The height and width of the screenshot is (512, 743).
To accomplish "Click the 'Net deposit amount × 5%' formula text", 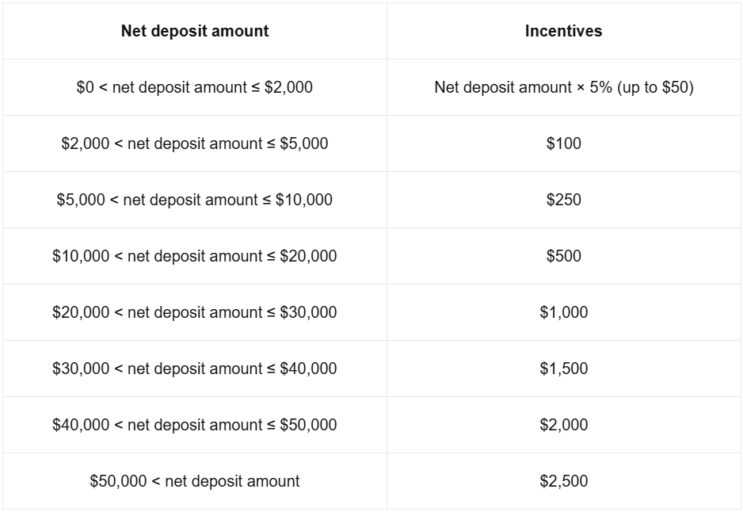I will [516, 87].
